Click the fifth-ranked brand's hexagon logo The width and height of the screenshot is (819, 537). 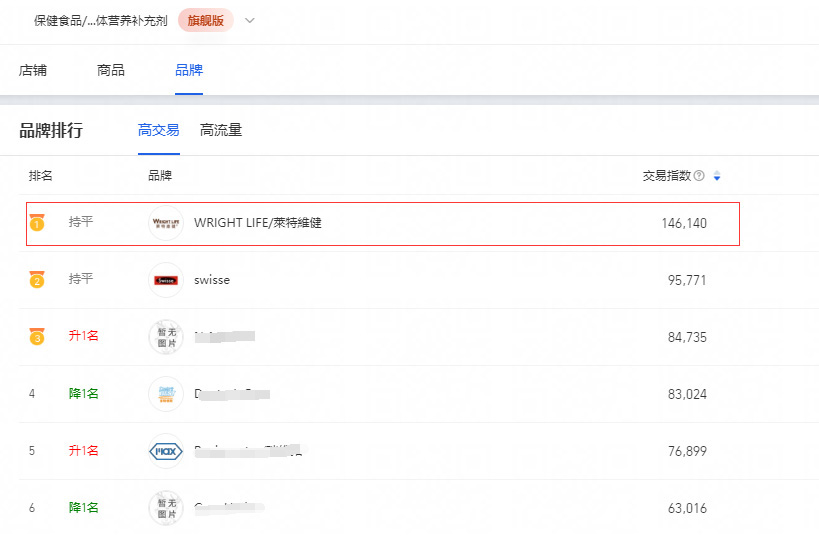click(x=166, y=451)
